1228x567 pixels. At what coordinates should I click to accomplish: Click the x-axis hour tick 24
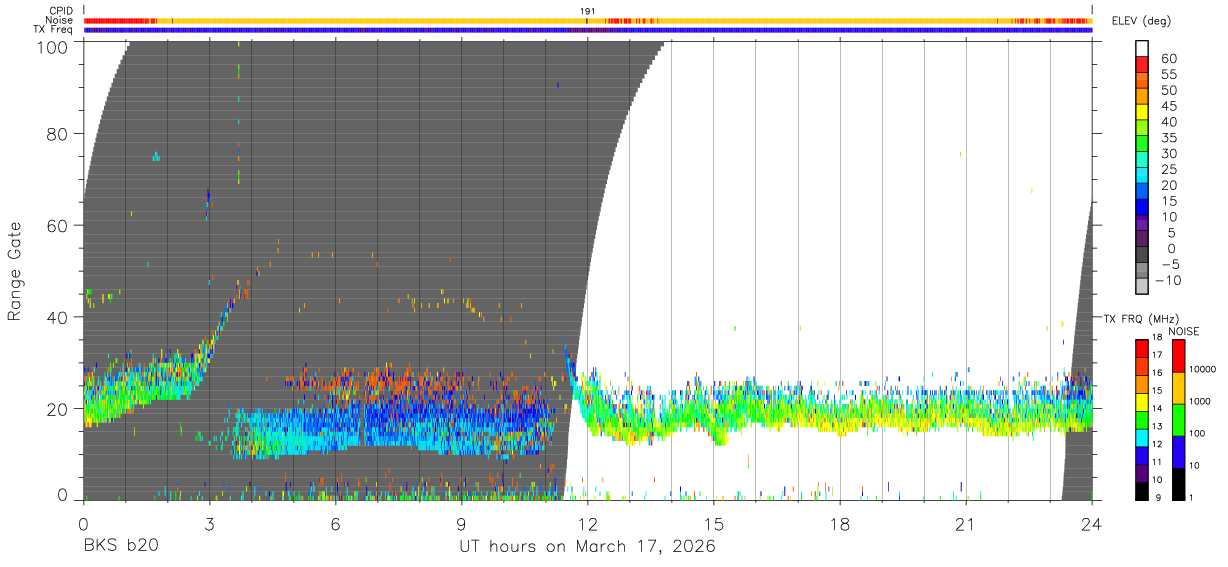[x=1092, y=524]
